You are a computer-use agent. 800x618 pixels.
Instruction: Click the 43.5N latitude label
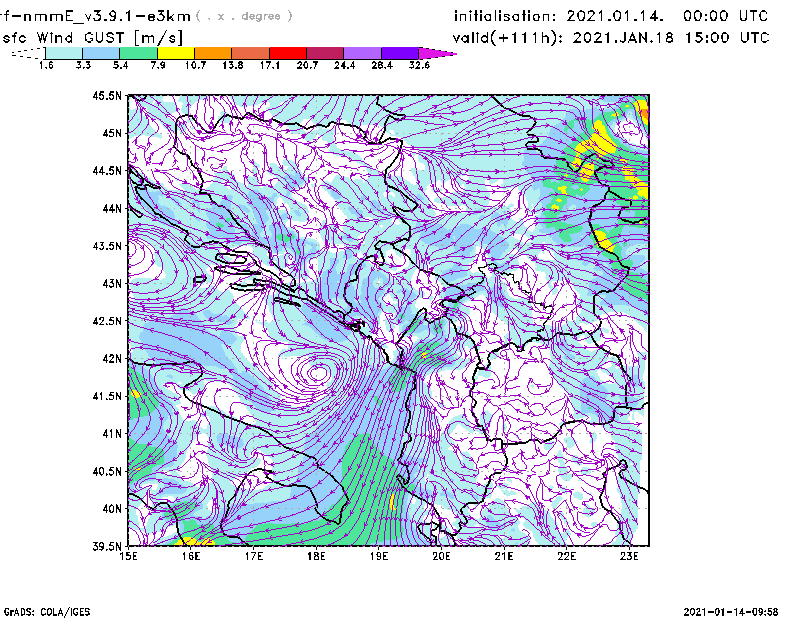coord(108,245)
